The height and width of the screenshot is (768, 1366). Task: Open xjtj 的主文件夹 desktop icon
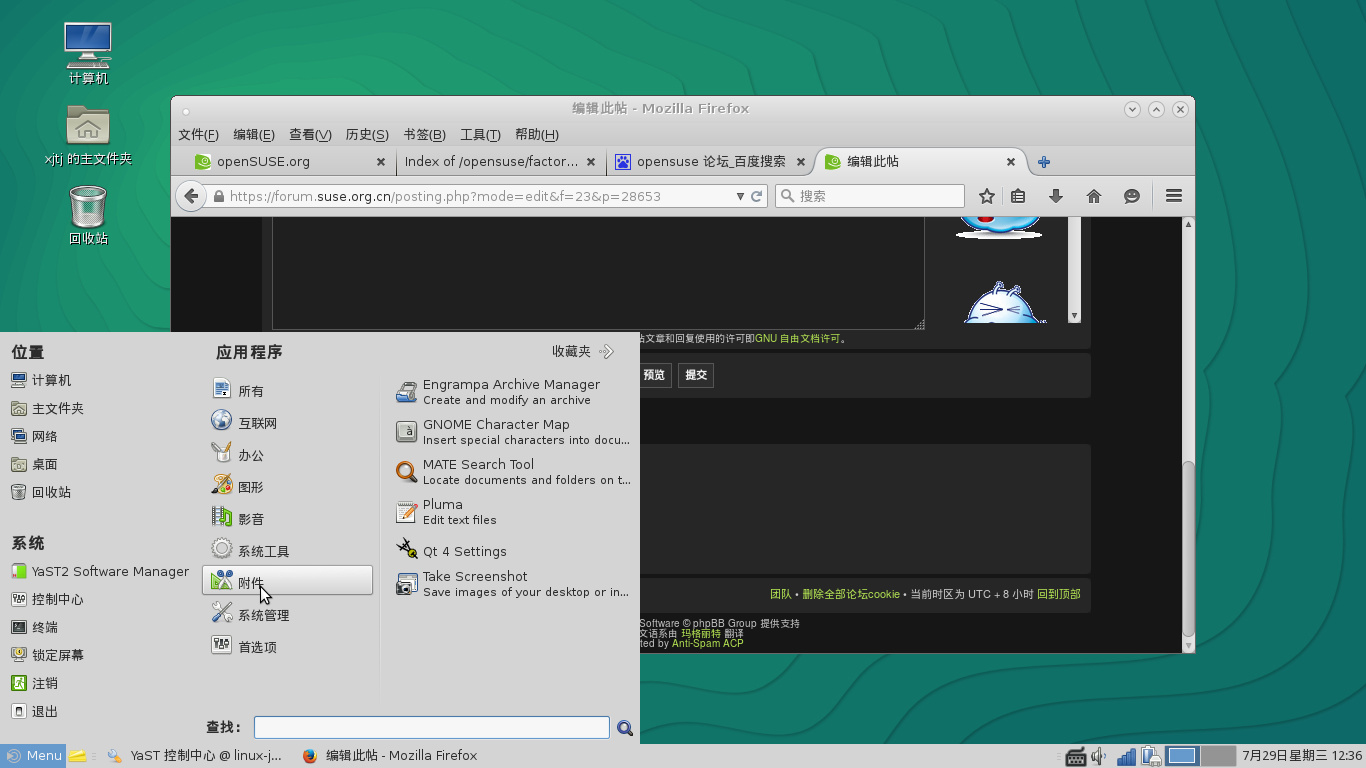88,135
